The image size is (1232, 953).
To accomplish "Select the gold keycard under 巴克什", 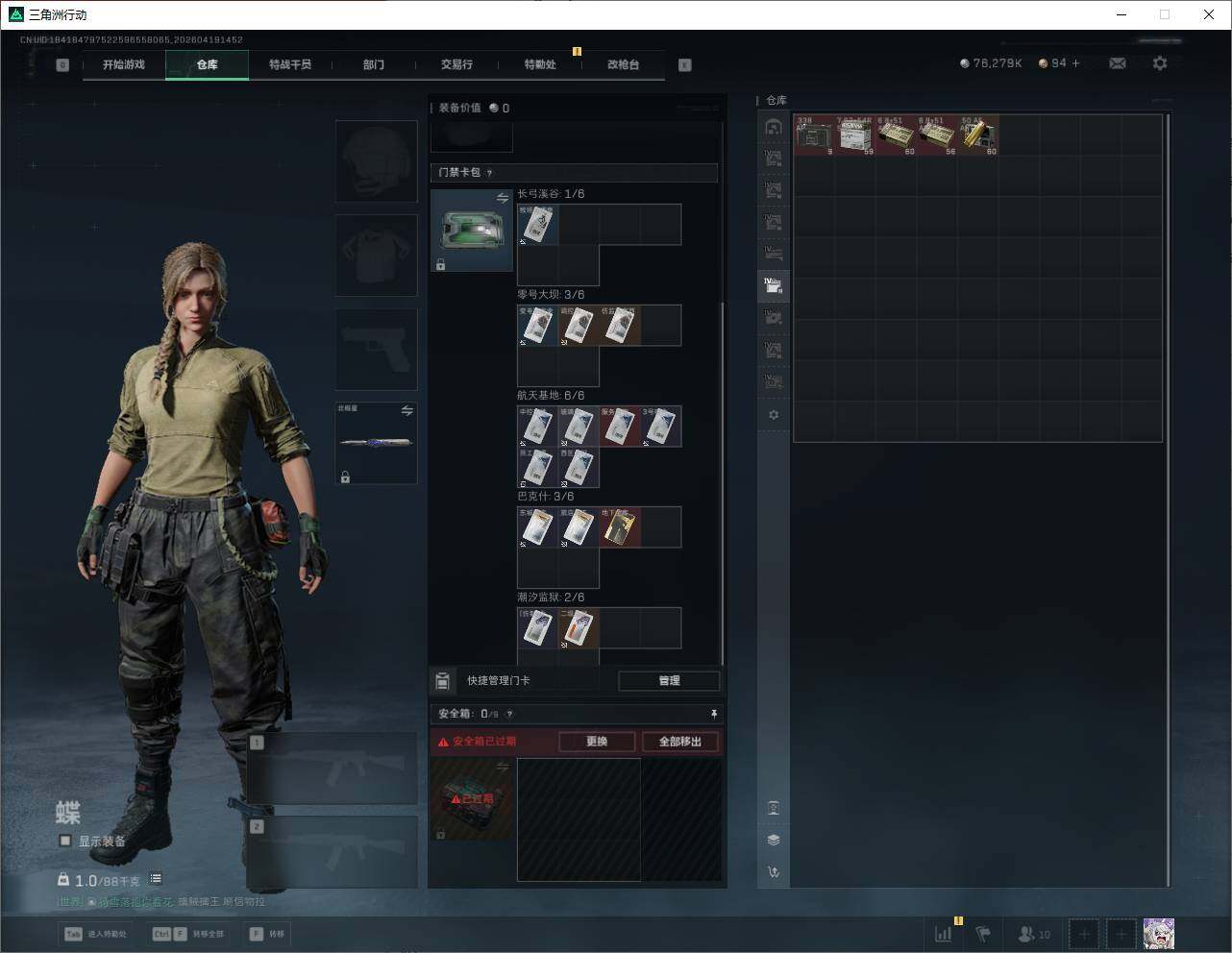I will click(x=619, y=527).
